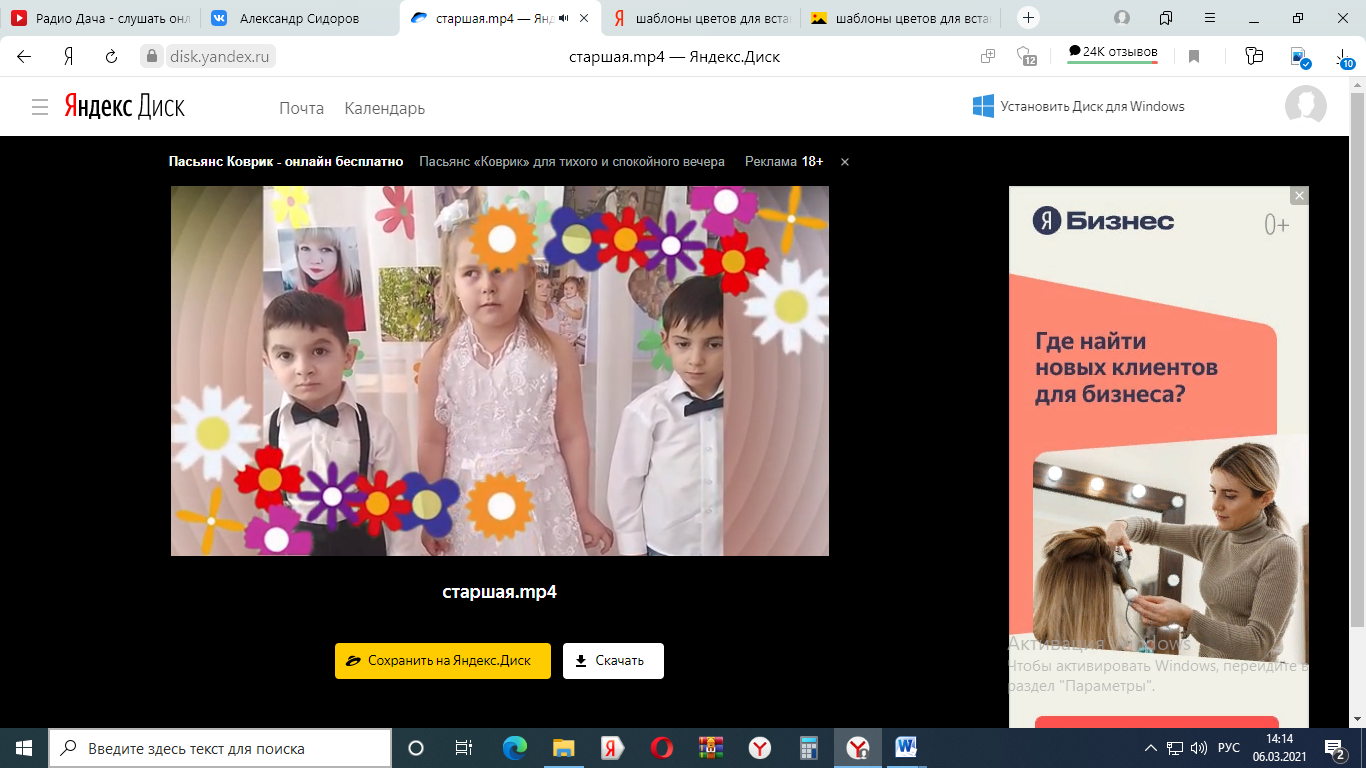1366x768 pixels.
Task: Click the Windows taskbar search field
Action: (x=220, y=748)
